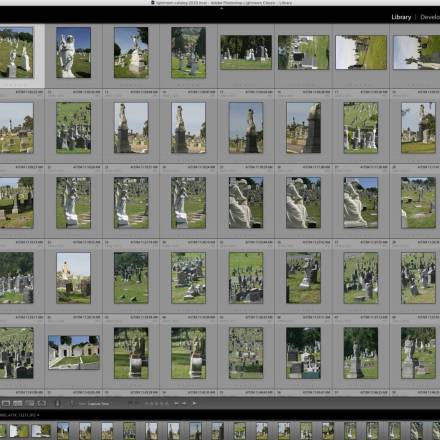Select the close-up angel statue blue-sky thumbnail
Image resolution: width=440 pixels, height=440 pixels.
click(x=73, y=53)
